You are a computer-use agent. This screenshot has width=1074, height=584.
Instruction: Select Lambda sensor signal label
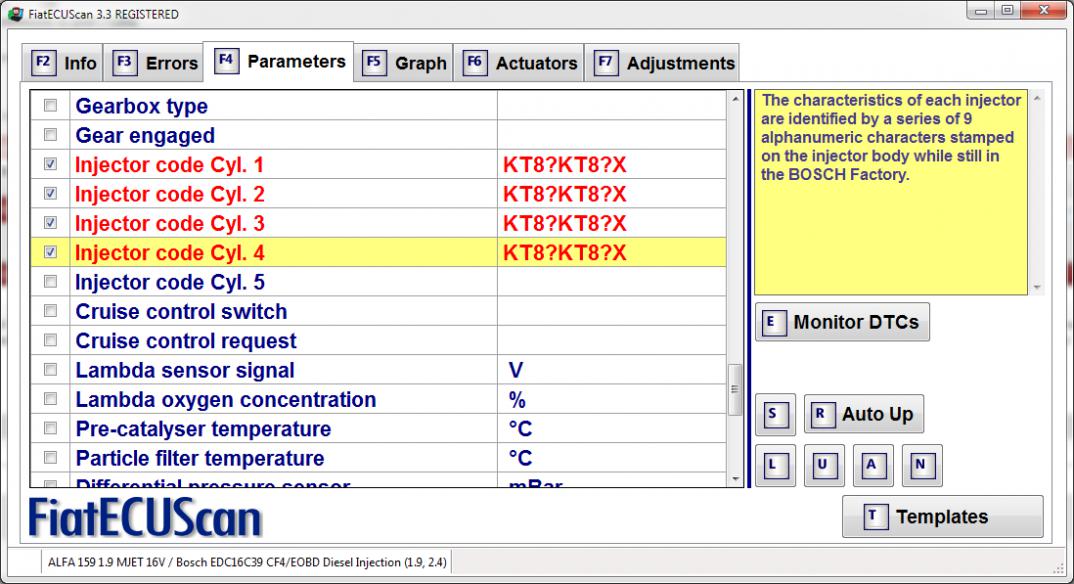[185, 370]
